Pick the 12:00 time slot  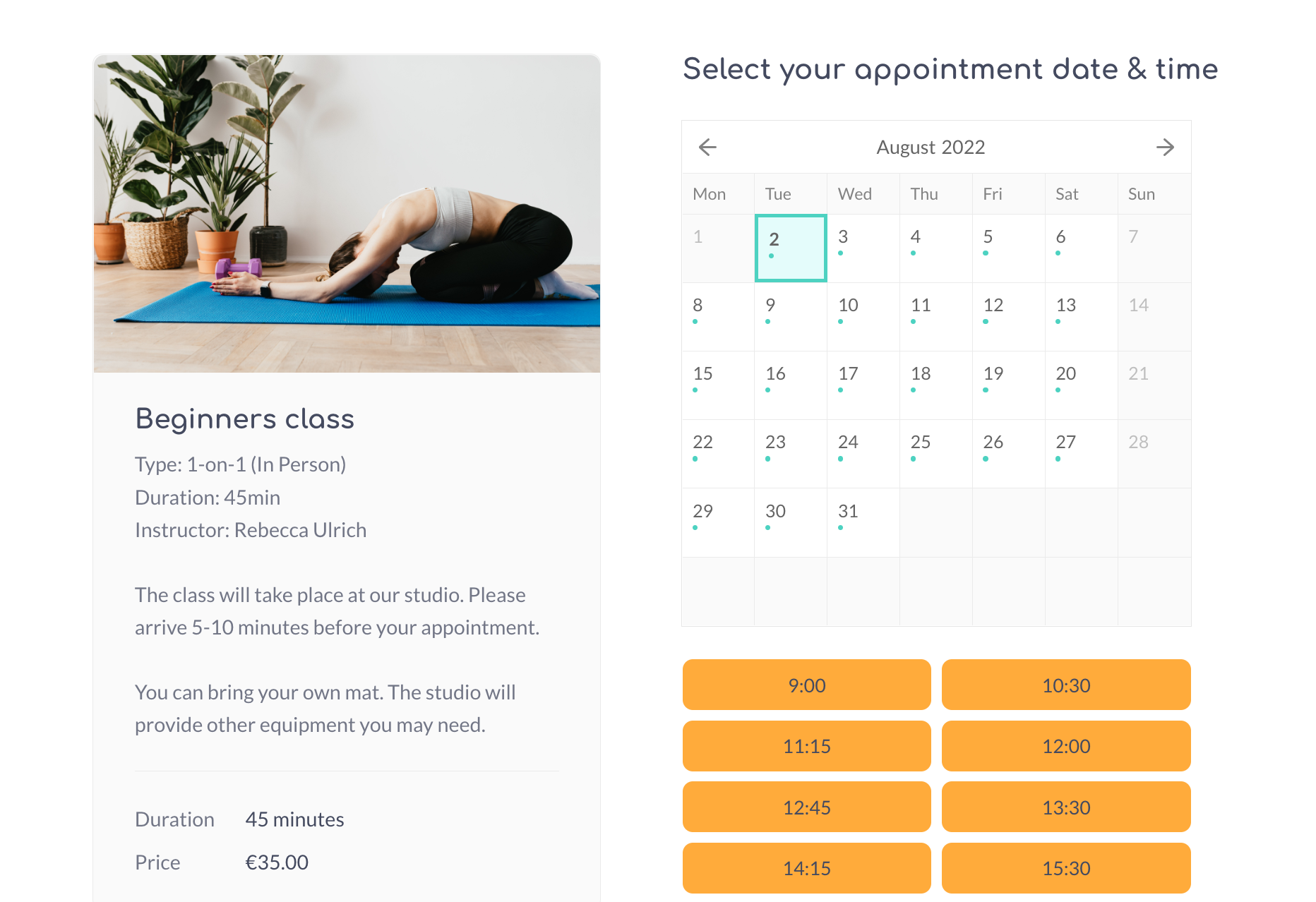pos(1066,746)
